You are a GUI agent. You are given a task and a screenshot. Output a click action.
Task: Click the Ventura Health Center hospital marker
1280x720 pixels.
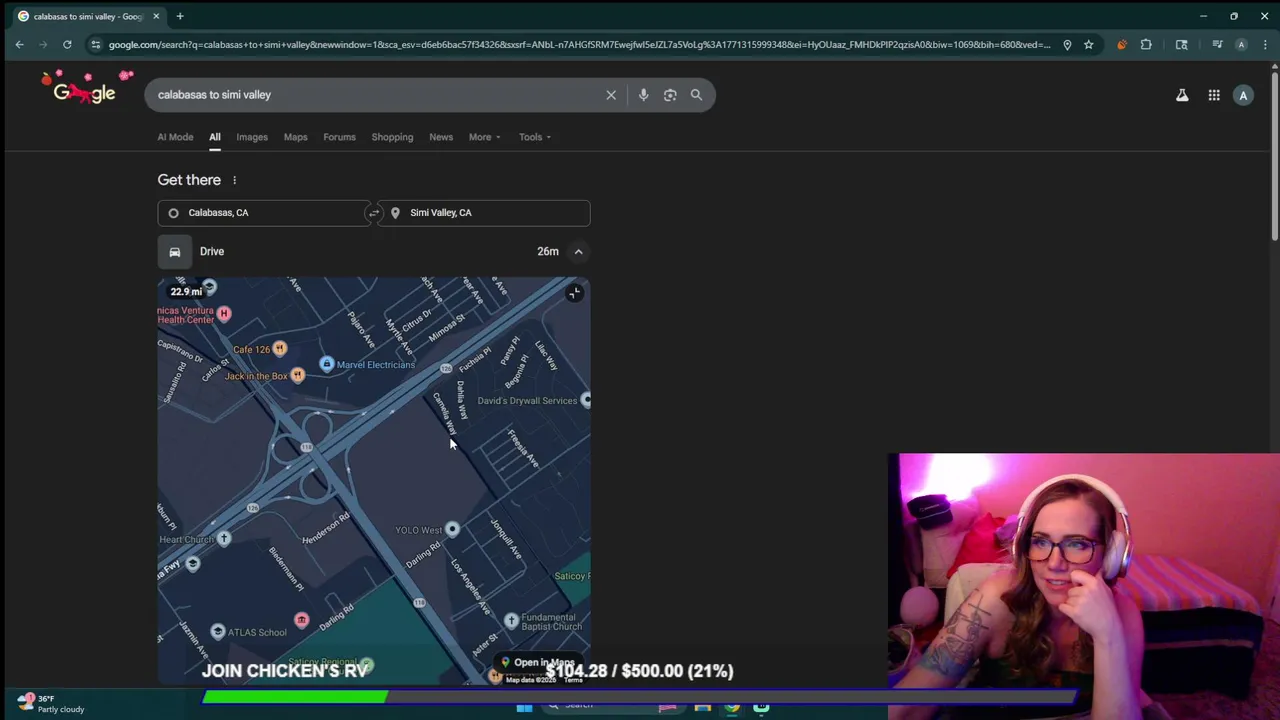pos(224,314)
